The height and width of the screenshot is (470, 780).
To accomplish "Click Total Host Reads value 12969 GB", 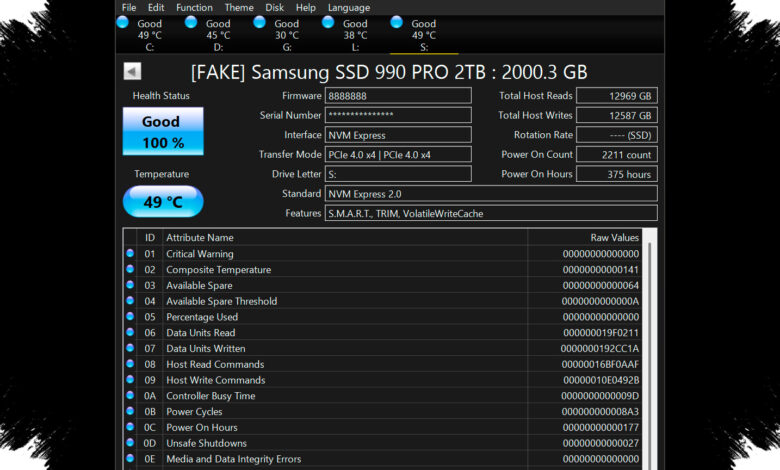I will (617, 95).
